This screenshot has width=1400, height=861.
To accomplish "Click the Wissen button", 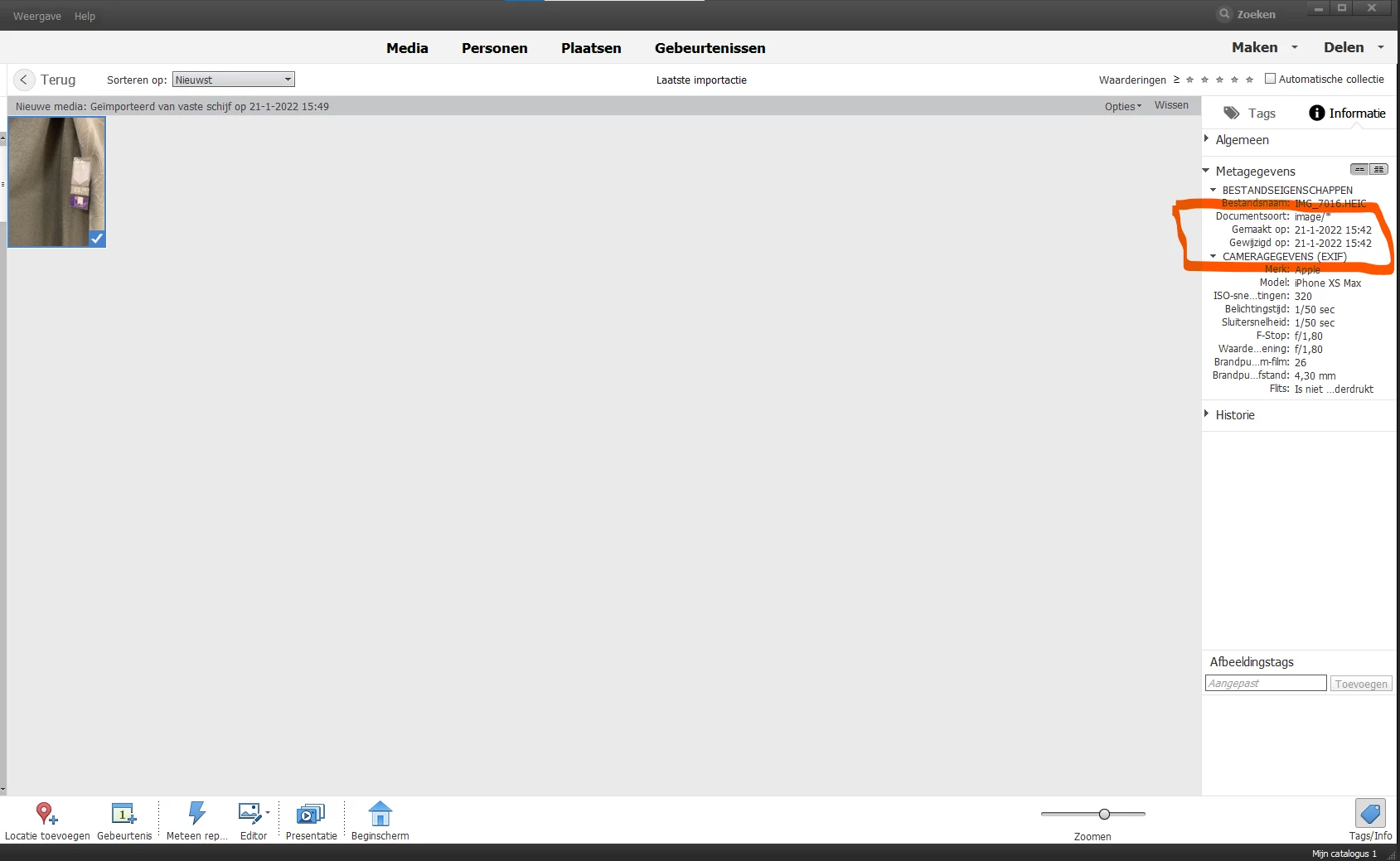I will 1171,105.
